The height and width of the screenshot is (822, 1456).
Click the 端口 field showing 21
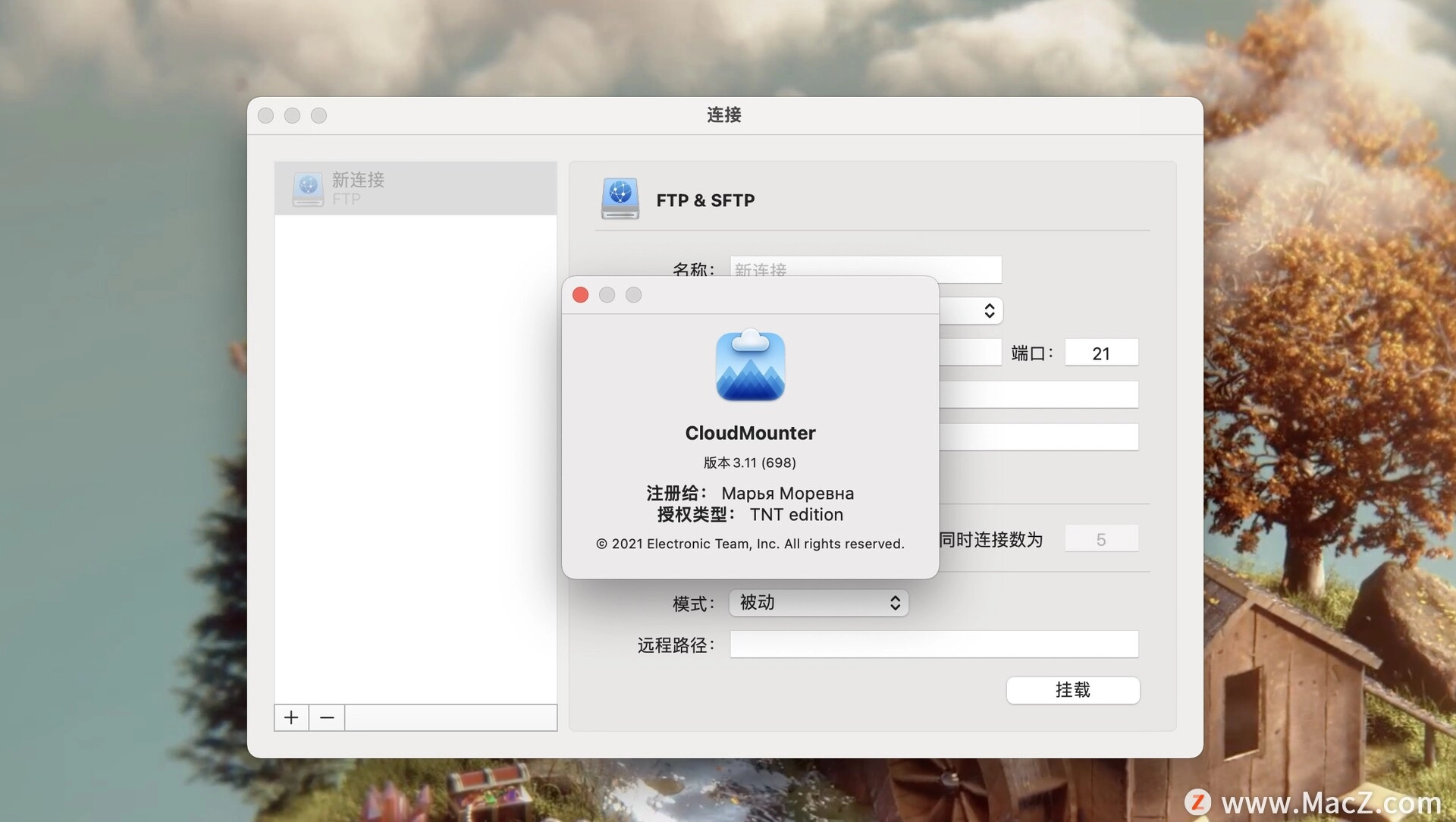tap(1100, 353)
